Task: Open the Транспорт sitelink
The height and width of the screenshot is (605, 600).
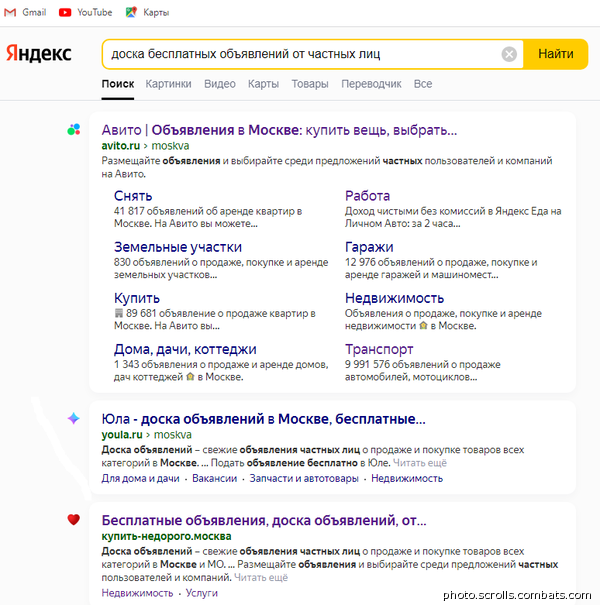Action: 379,349
